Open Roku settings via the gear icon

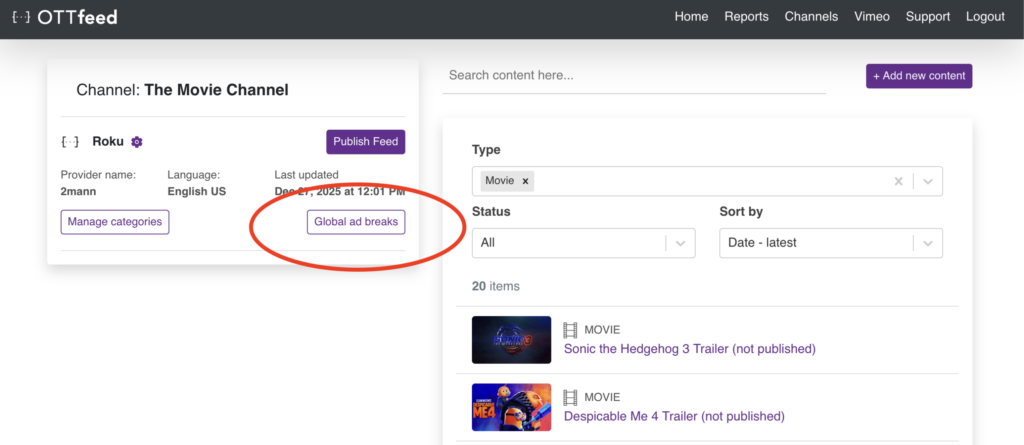[x=137, y=142]
